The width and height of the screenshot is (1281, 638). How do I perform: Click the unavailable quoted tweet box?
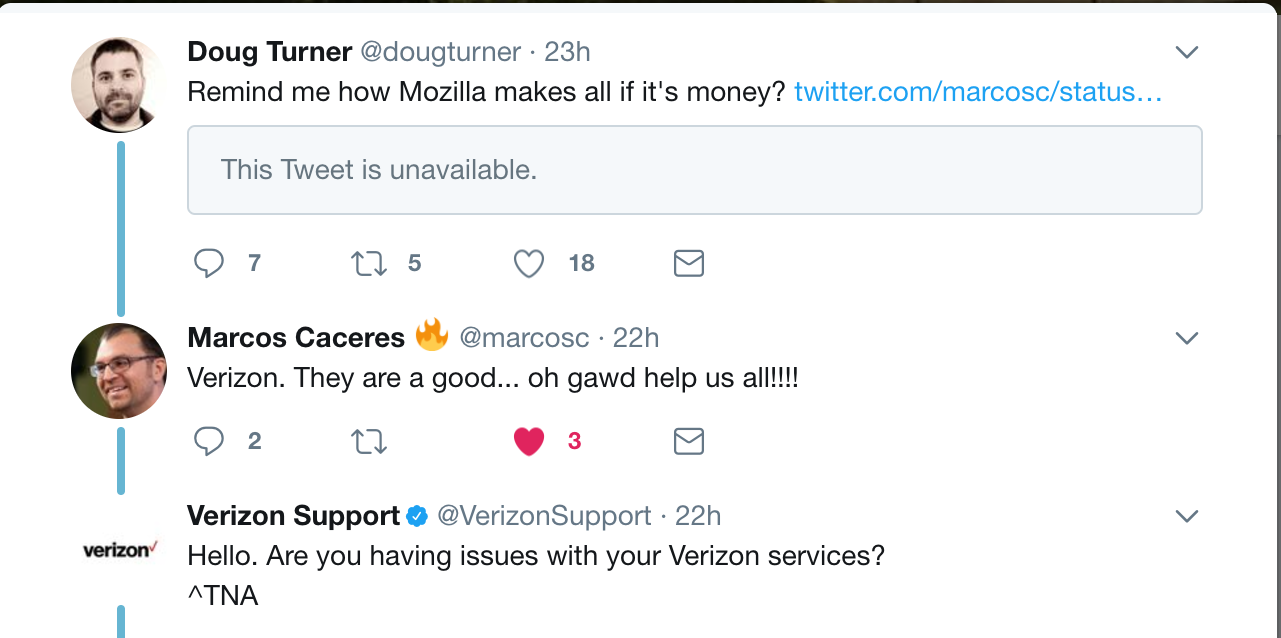pyautogui.click(x=694, y=170)
